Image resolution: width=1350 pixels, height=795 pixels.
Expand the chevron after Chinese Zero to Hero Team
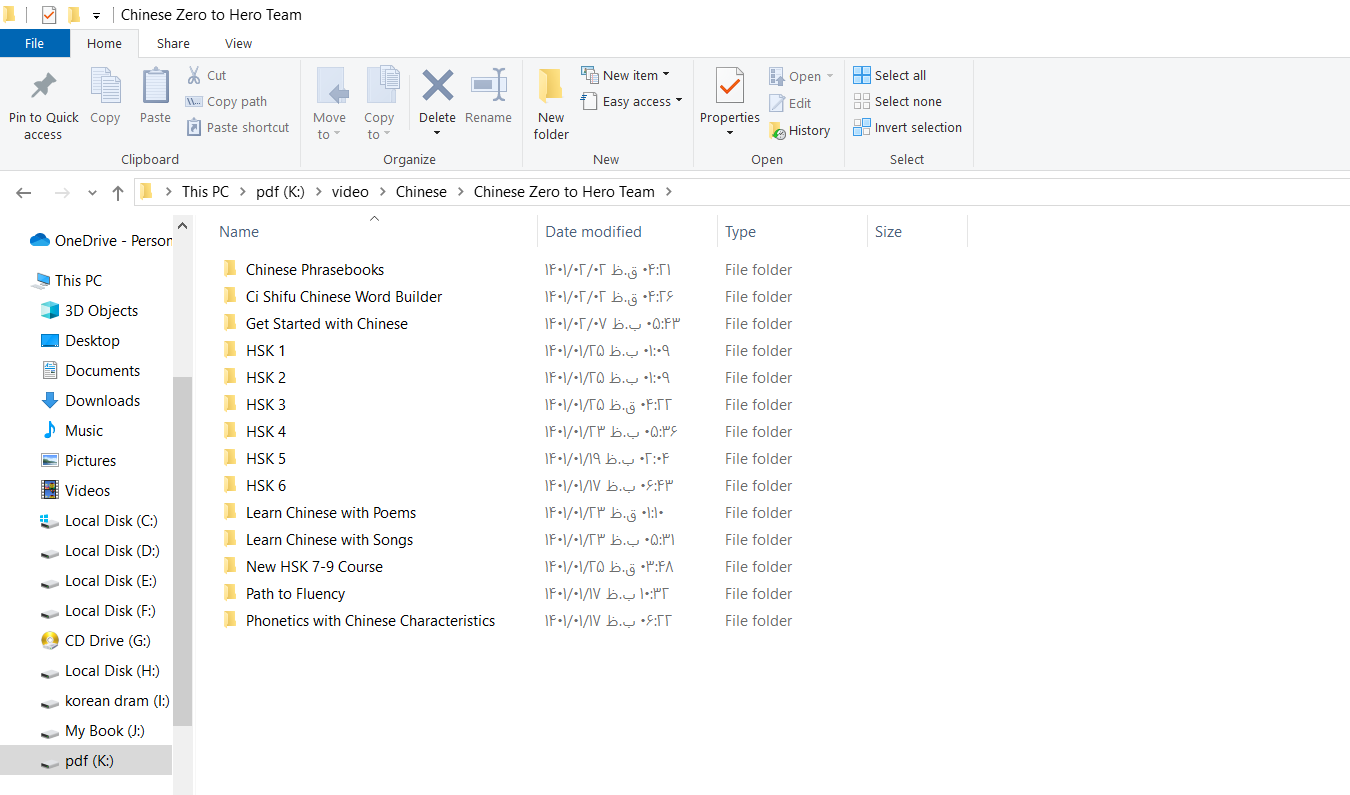(668, 192)
